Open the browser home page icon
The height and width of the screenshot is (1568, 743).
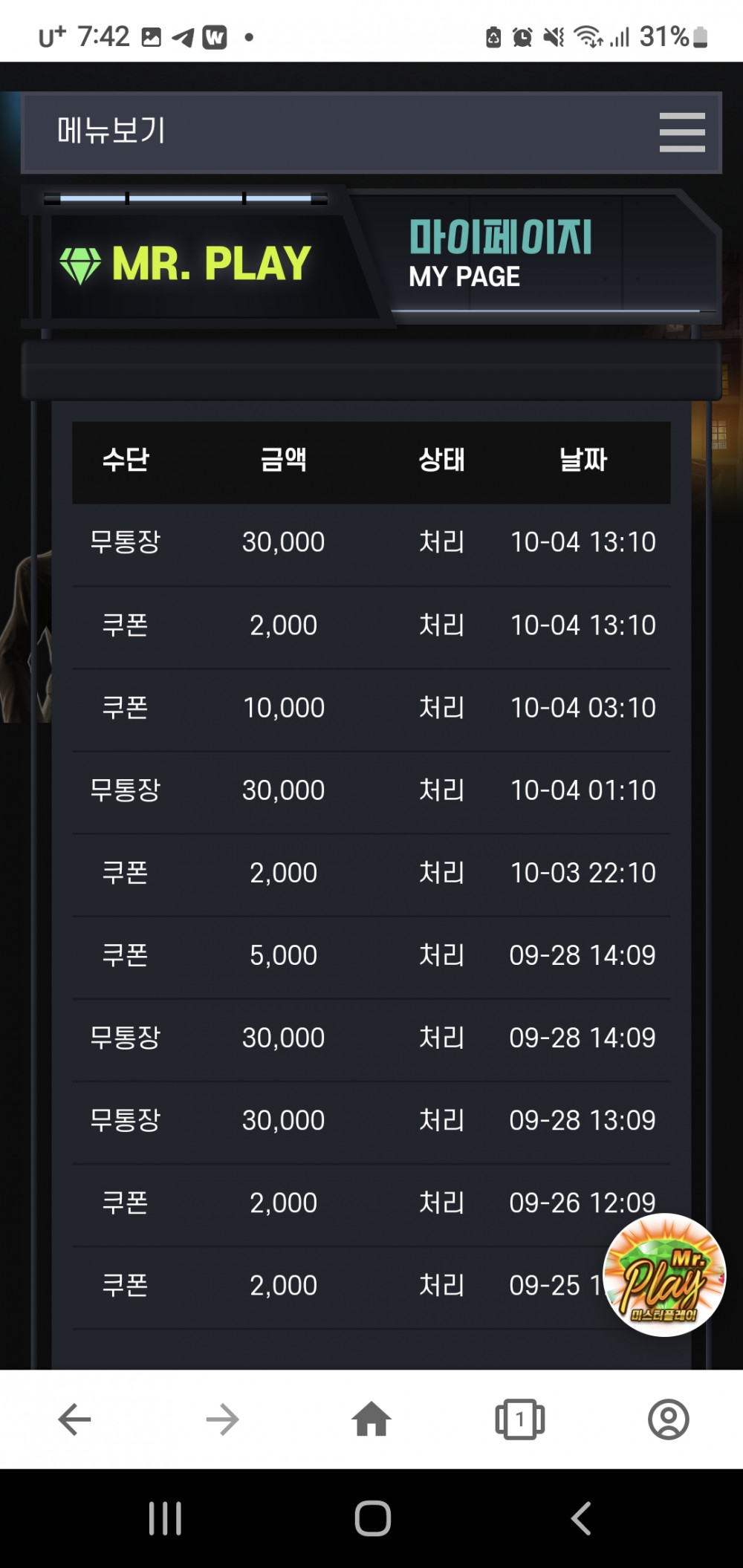371,1419
